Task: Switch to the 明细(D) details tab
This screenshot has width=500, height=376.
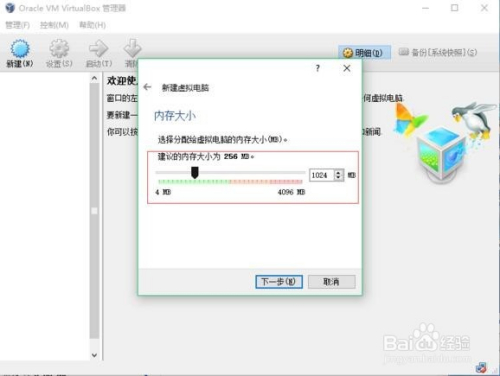Action: pos(364,53)
